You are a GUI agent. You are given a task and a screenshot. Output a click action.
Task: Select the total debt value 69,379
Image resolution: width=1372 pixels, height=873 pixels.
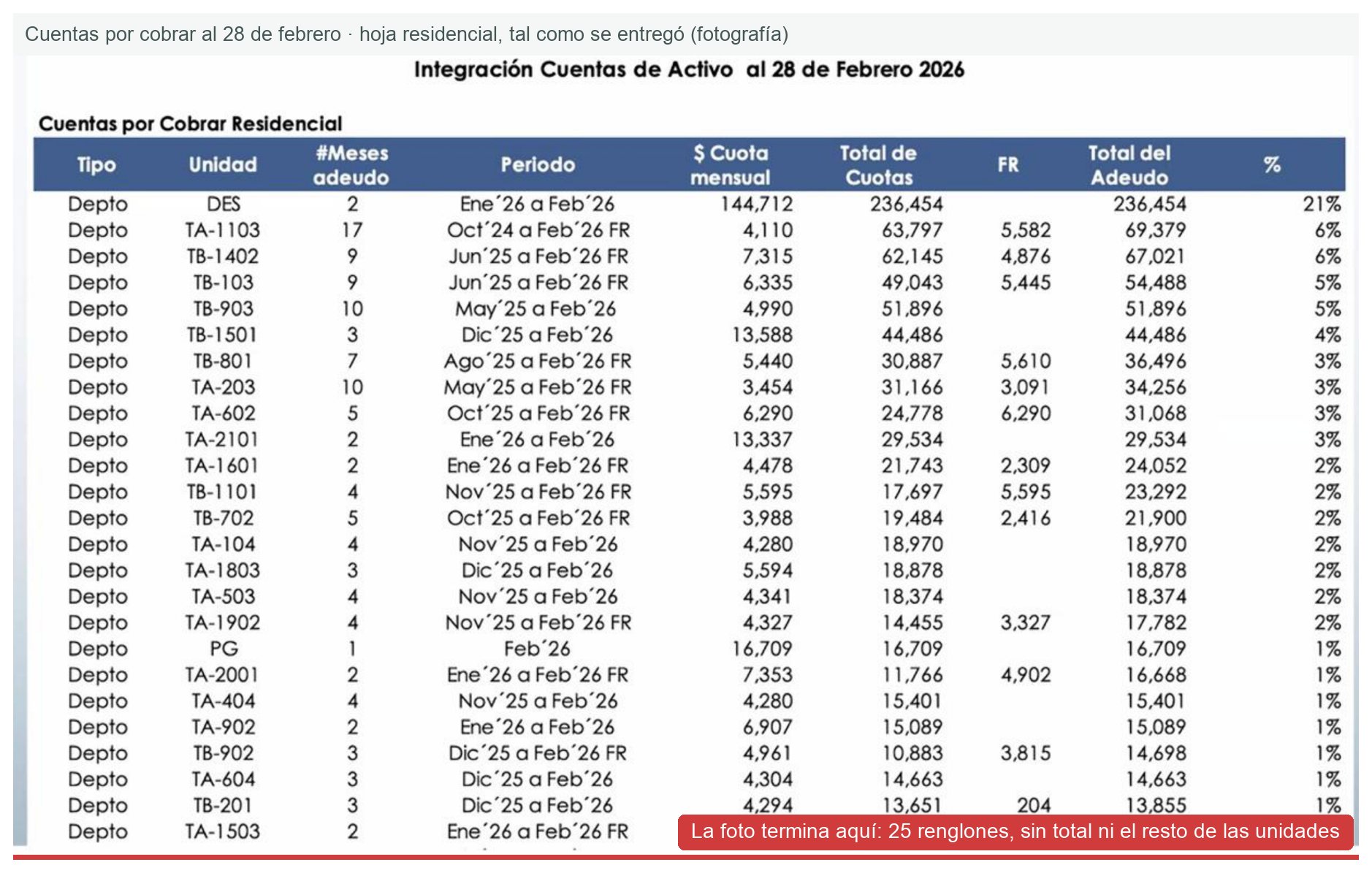[1156, 230]
